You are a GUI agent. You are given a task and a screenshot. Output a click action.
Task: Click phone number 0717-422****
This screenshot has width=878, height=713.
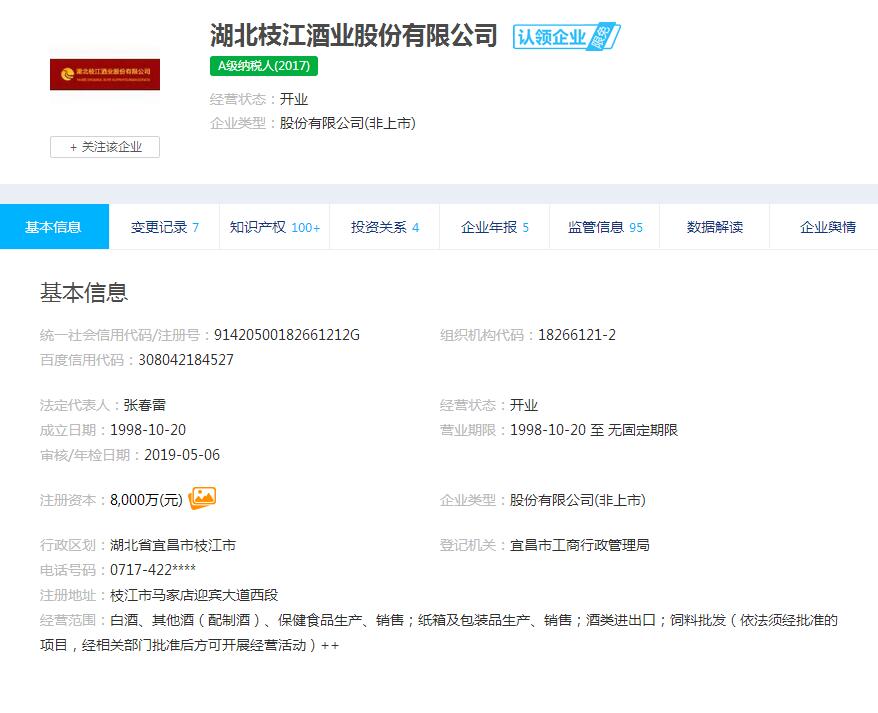[x=153, y=570]
